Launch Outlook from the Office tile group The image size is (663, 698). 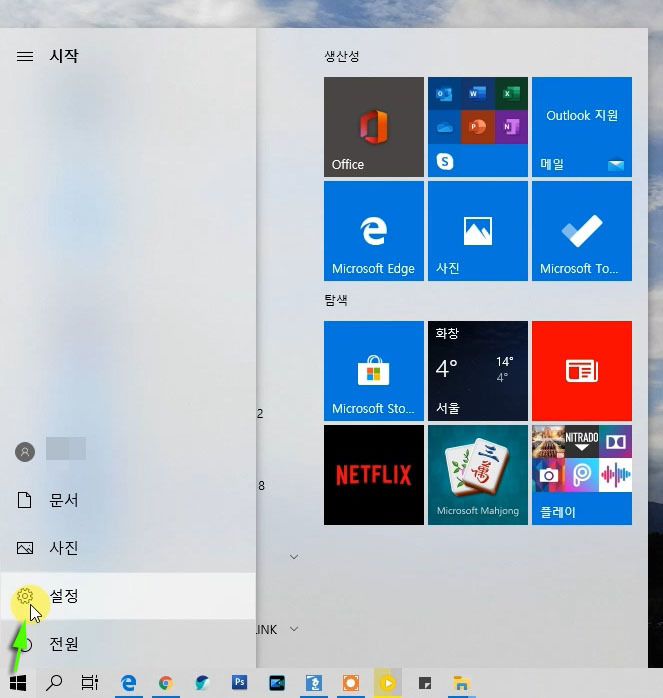444,94
